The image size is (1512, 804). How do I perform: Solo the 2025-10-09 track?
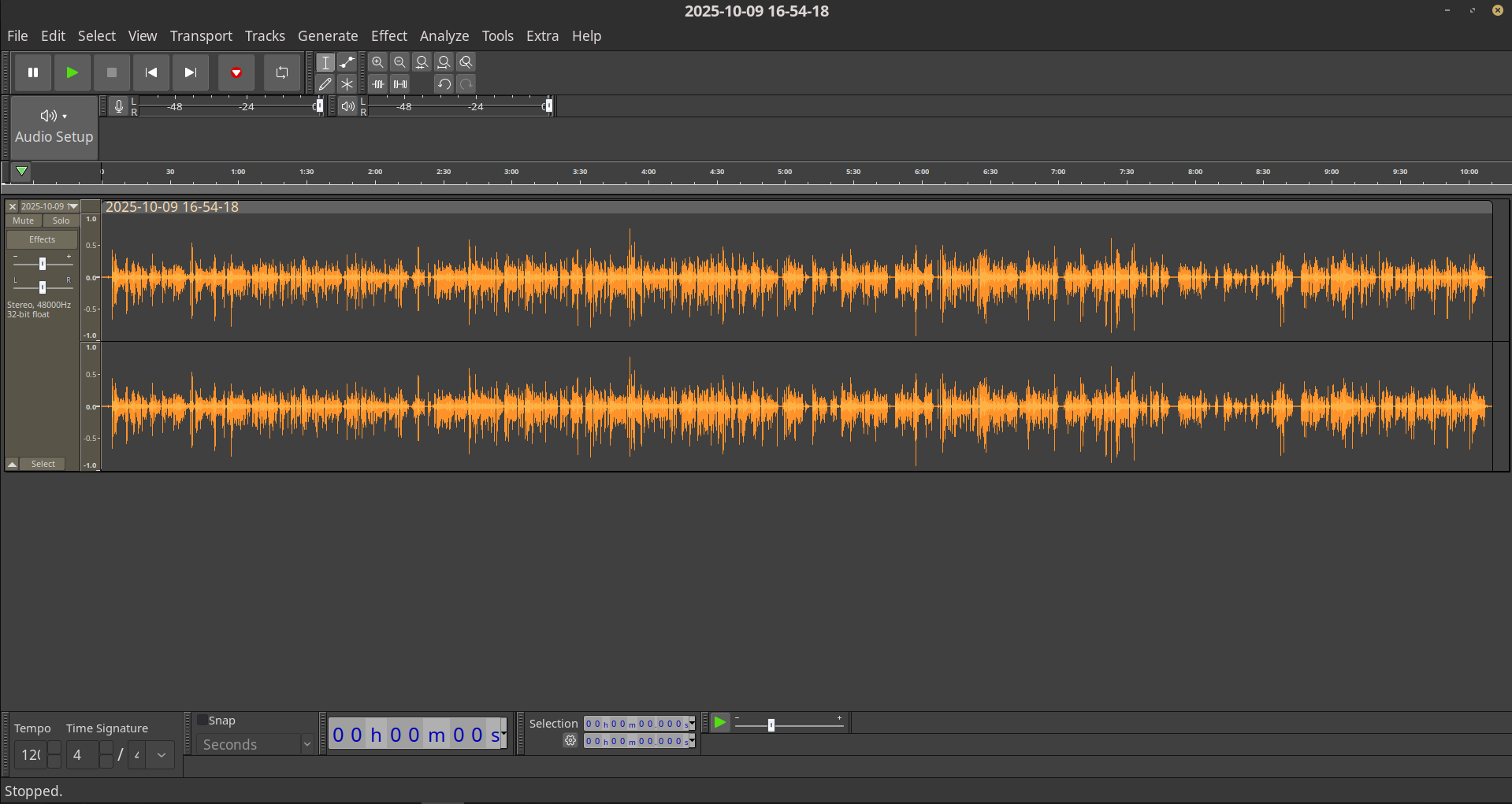(x=61, y=220)
